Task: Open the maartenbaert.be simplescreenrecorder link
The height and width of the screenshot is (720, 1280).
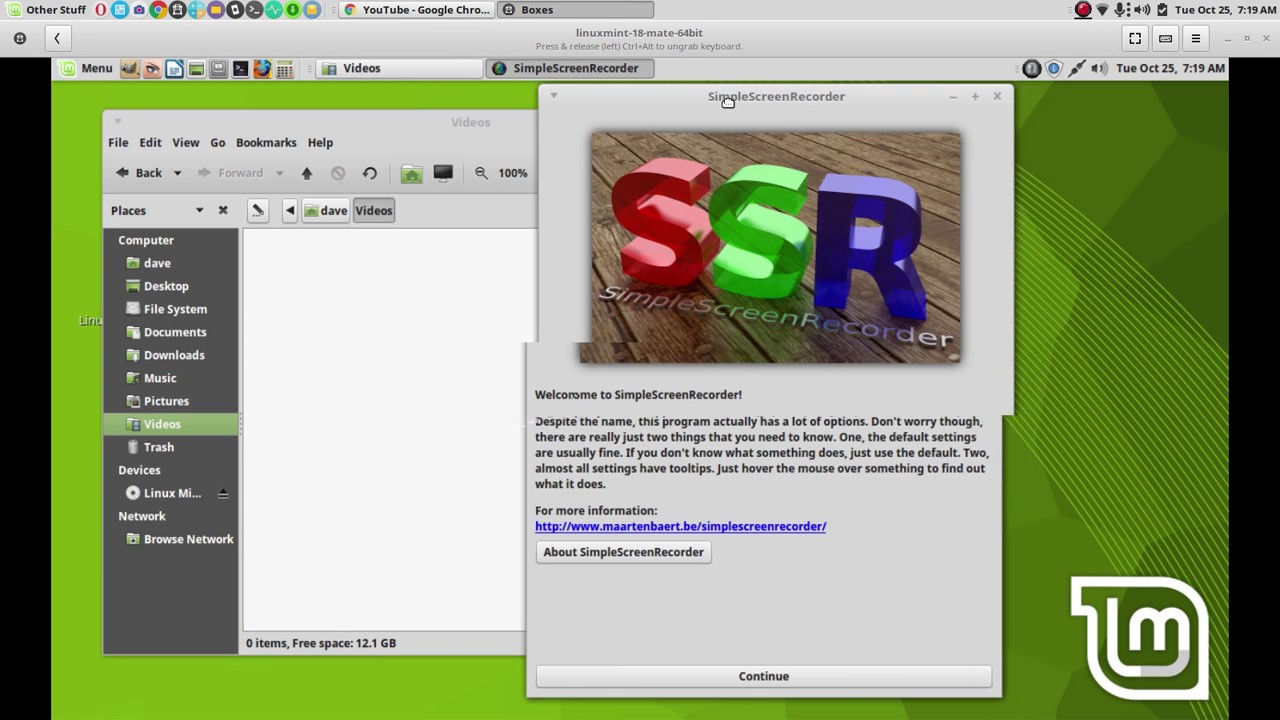Action: pos(680,526)
